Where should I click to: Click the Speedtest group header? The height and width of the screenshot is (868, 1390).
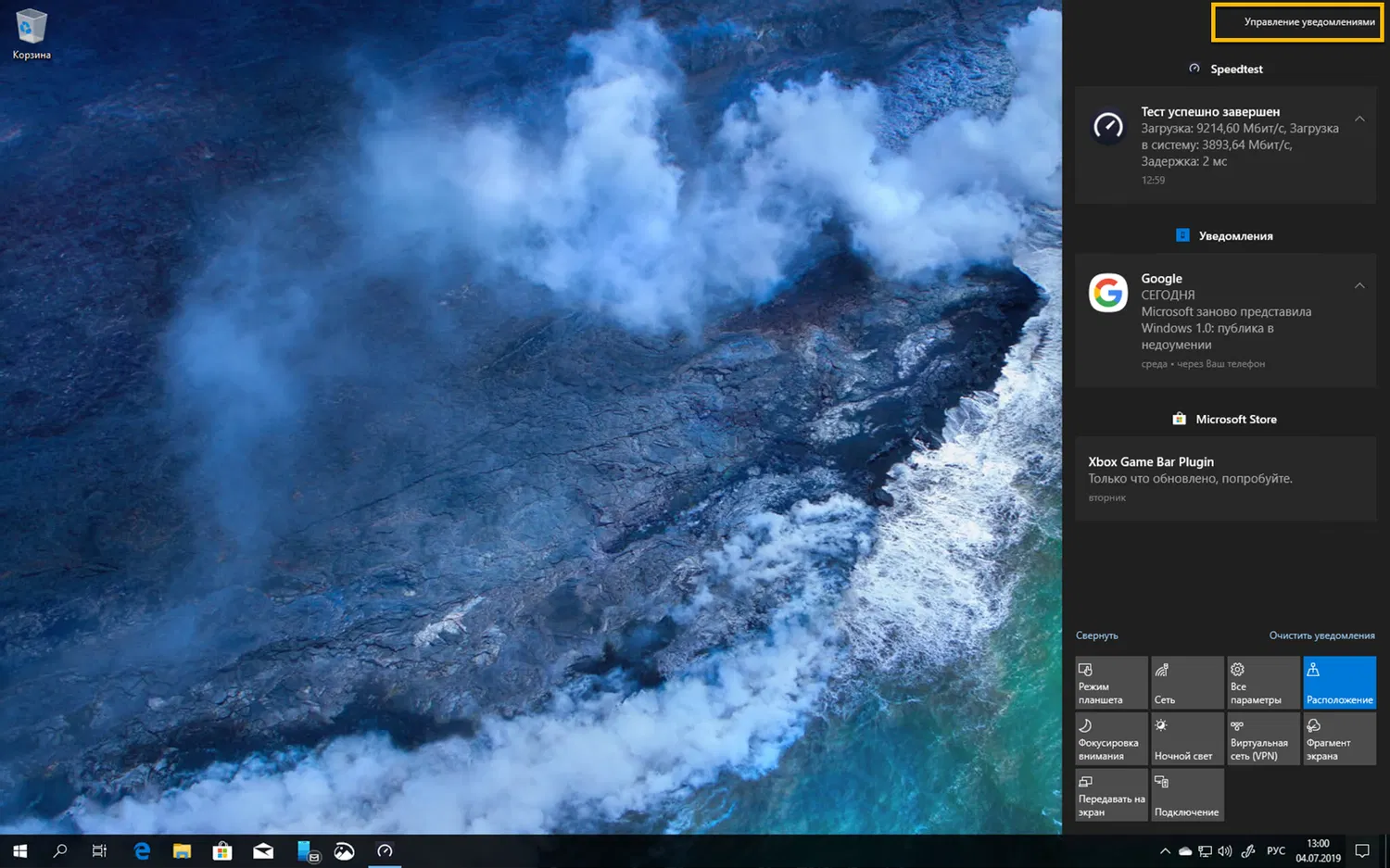1225,69
